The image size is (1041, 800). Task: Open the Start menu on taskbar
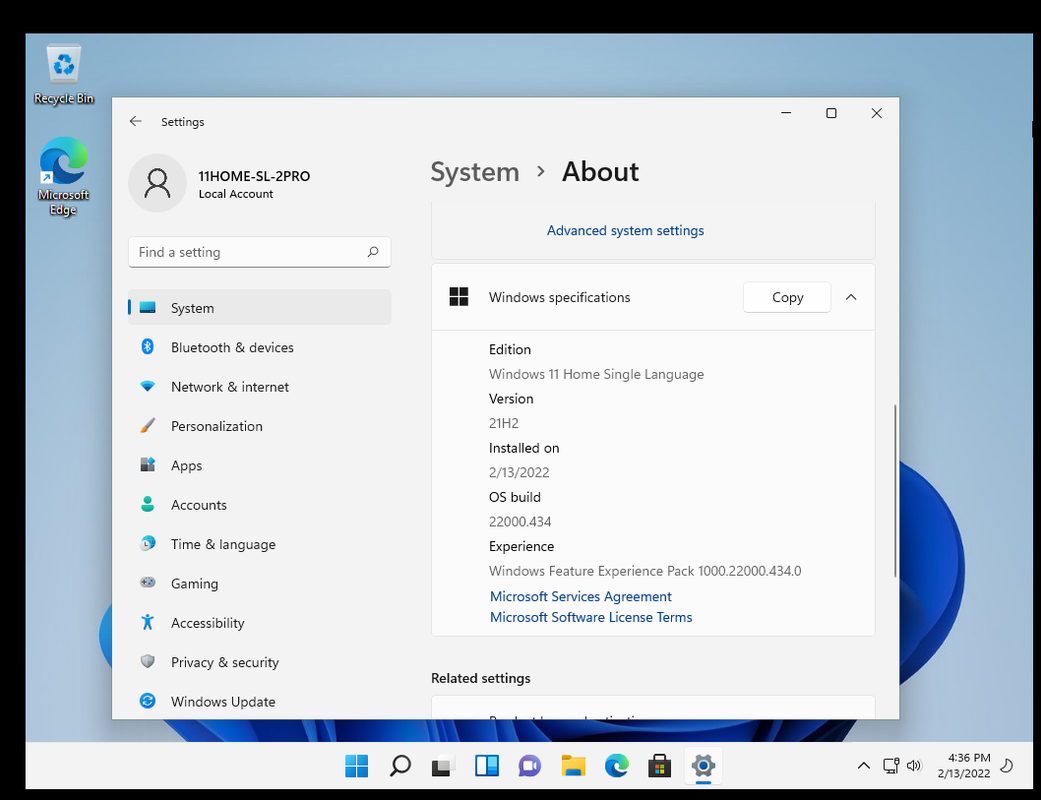[x=357, y=765]
